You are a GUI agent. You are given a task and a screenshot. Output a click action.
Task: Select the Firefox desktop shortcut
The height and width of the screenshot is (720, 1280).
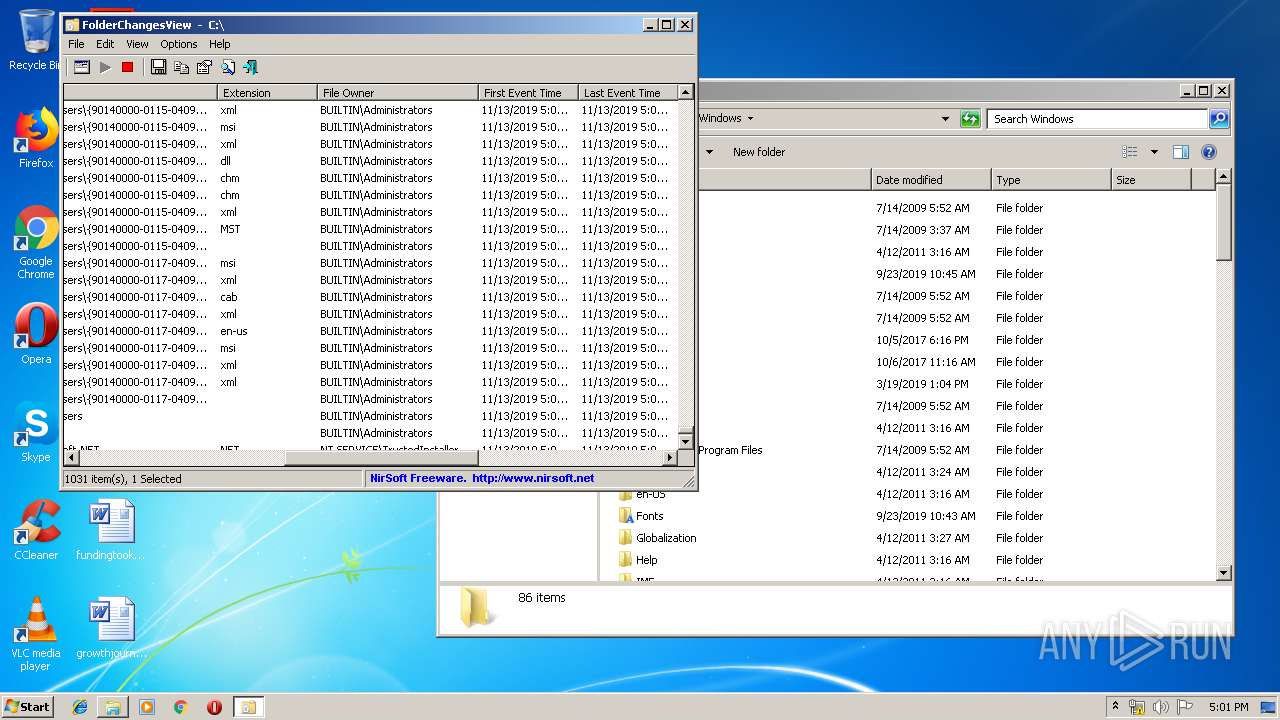tap(36, 138)
